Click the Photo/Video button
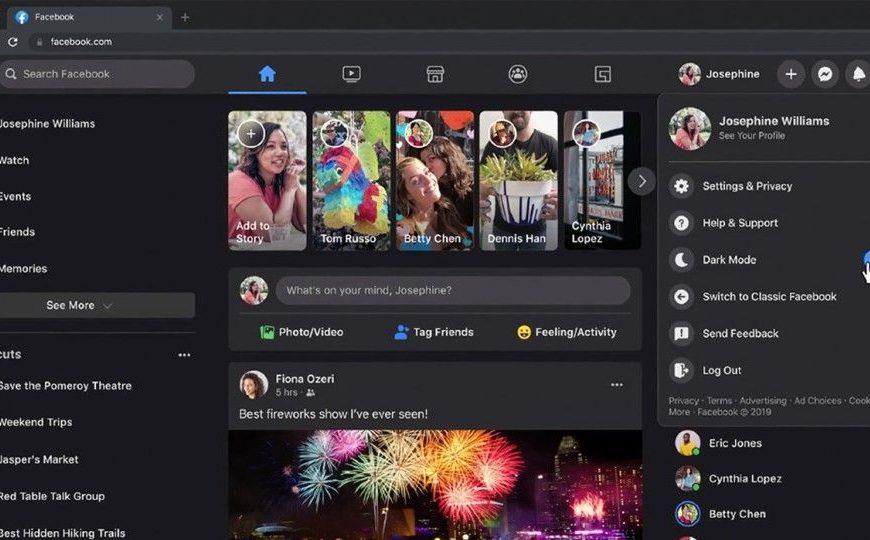 [x=301, y=332]
